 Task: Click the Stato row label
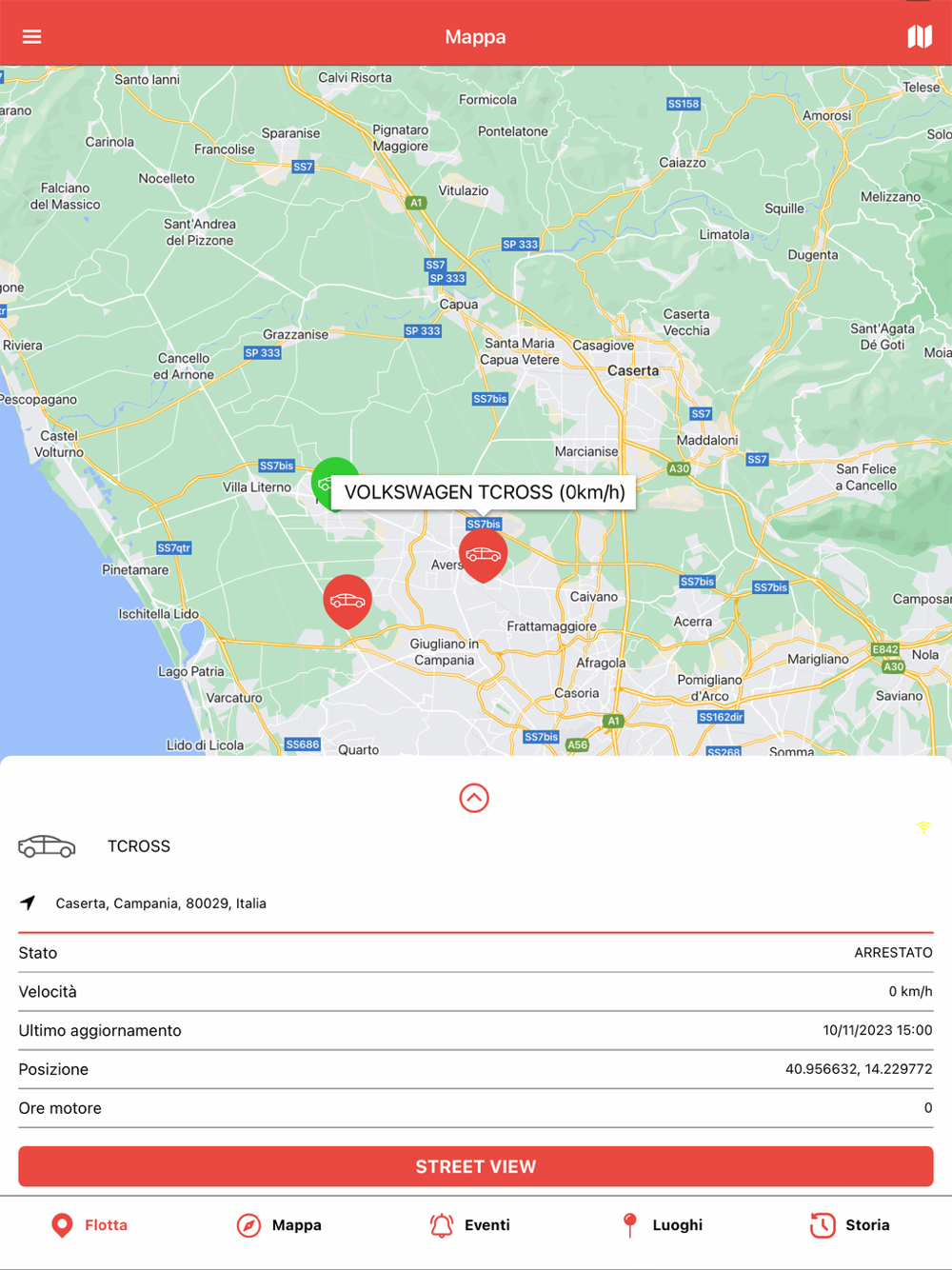point(38,953)
